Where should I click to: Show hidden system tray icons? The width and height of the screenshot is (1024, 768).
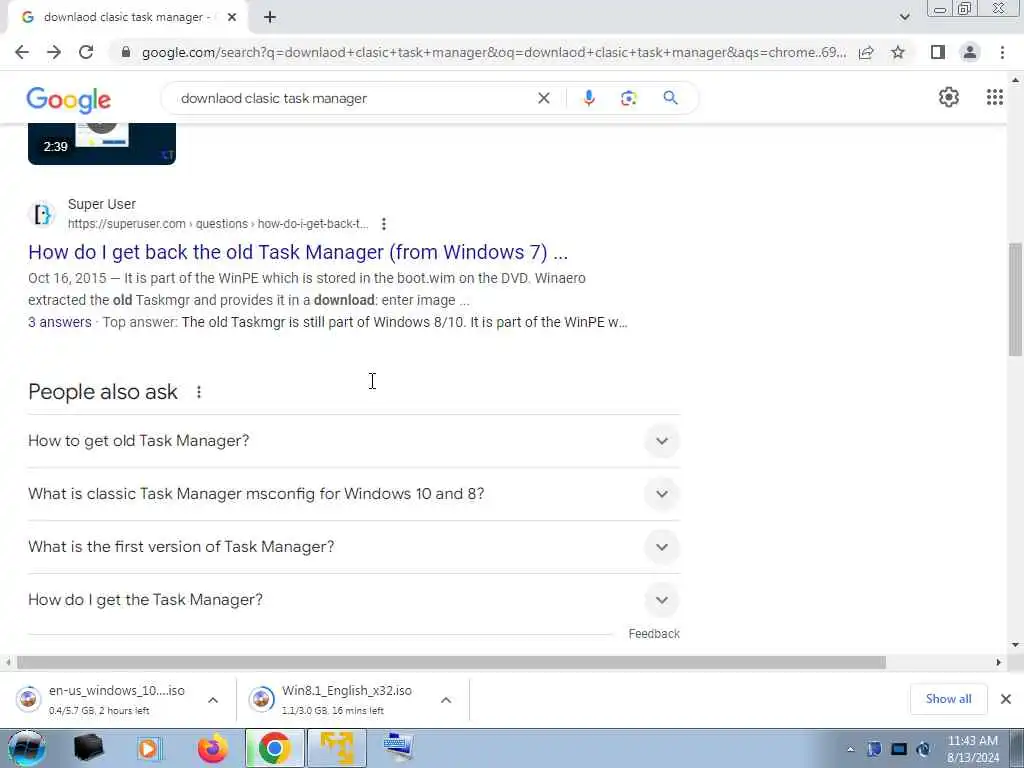(850, 749)
